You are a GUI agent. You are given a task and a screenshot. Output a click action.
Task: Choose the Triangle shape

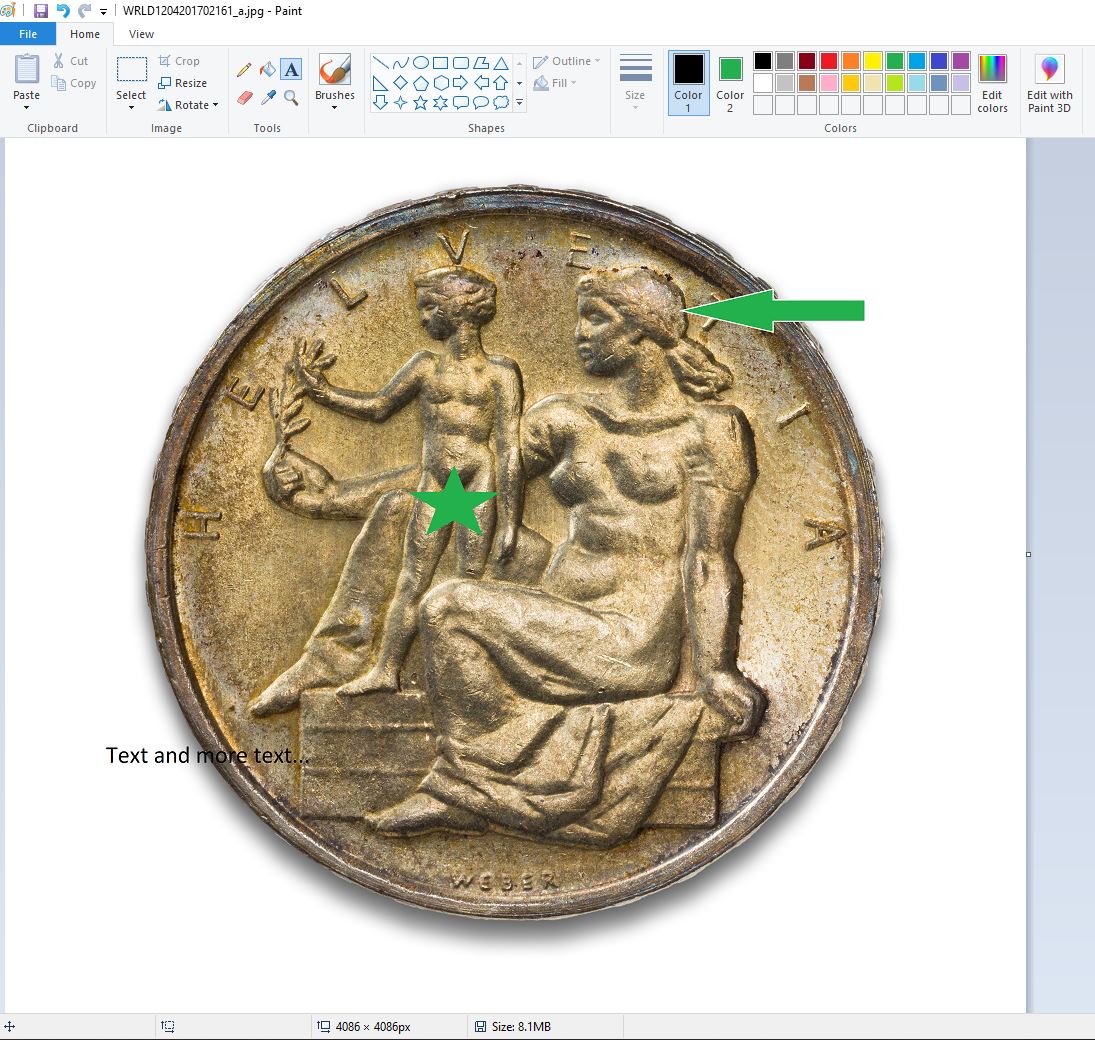pyautogui.click(x=501, y=63)
